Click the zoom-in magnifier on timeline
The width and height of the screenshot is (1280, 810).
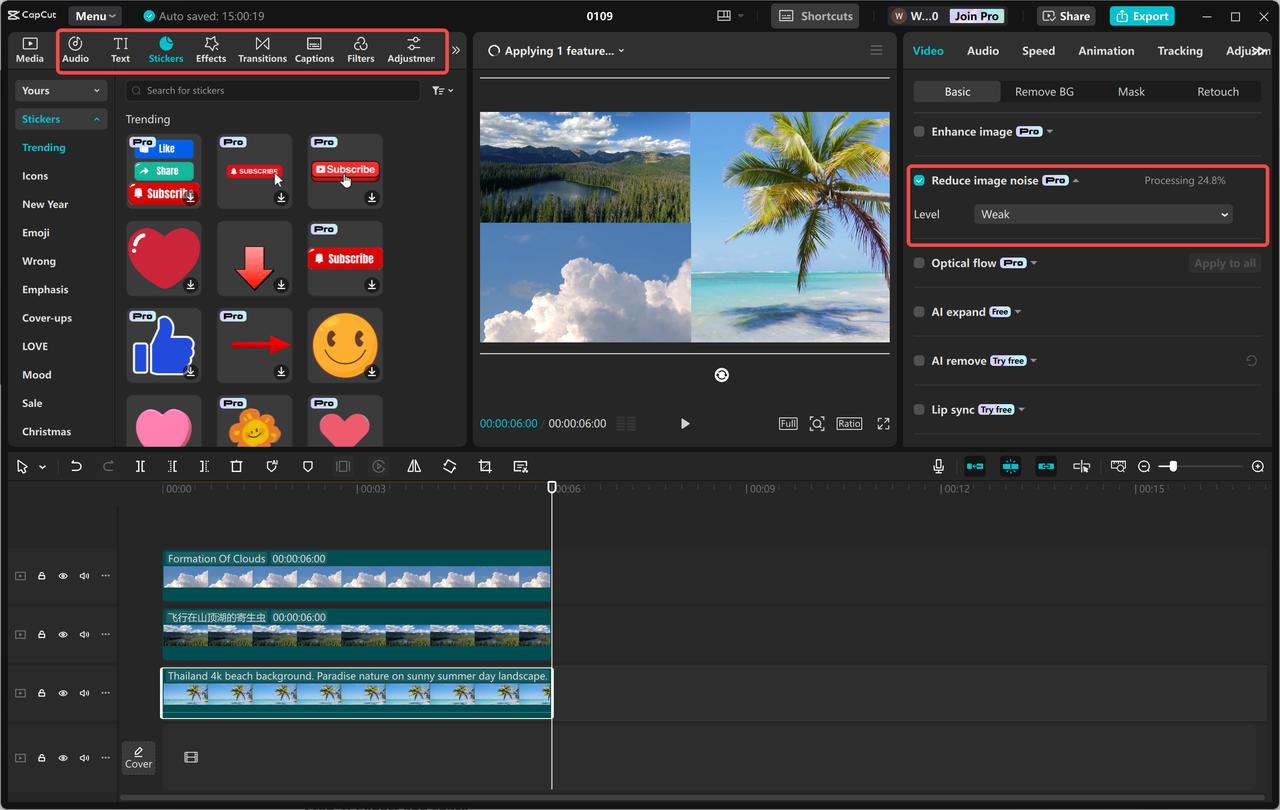click(x=1258, y=467)
